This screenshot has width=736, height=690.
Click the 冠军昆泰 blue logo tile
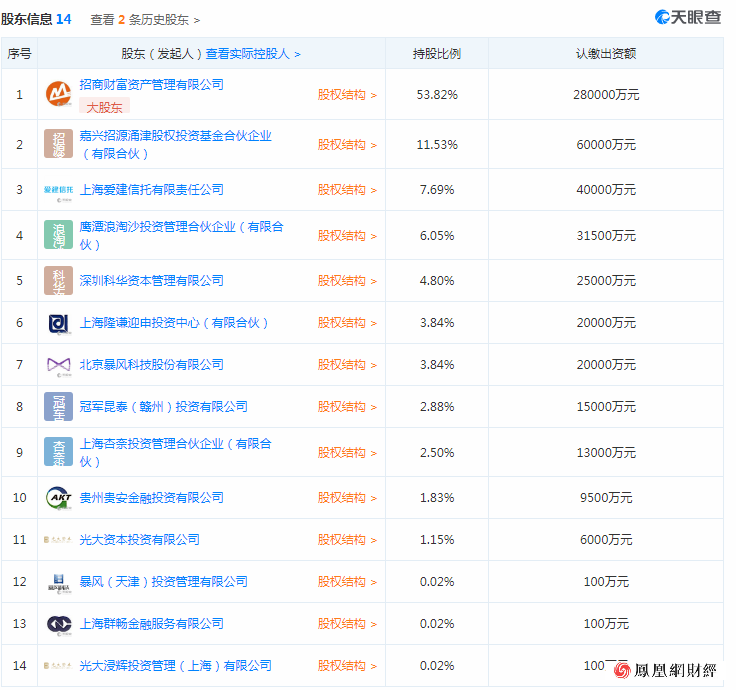coord(59,406)
